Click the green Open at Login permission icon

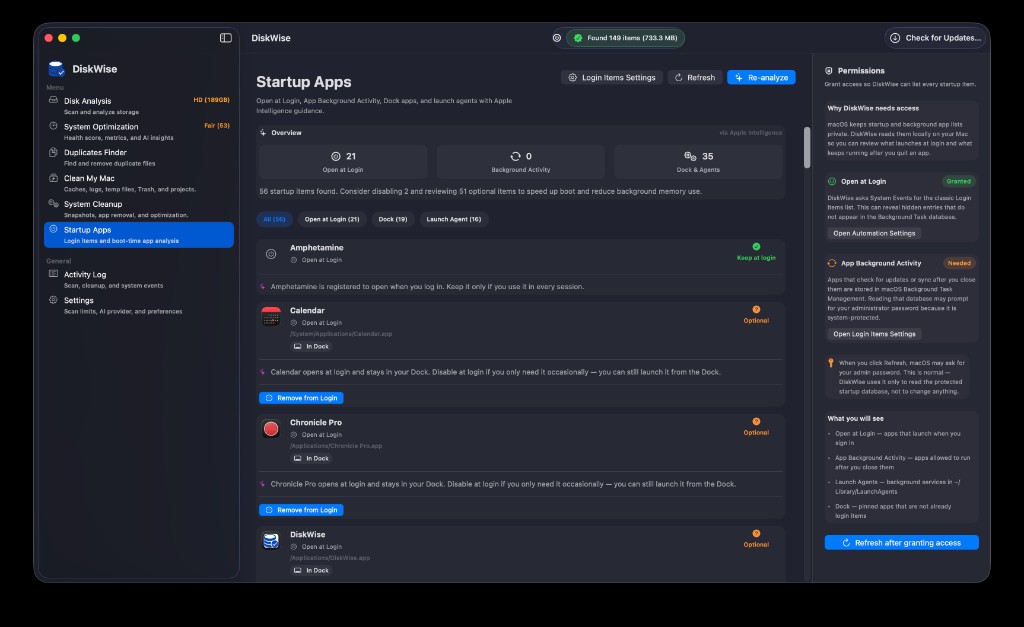click(832, 182)
